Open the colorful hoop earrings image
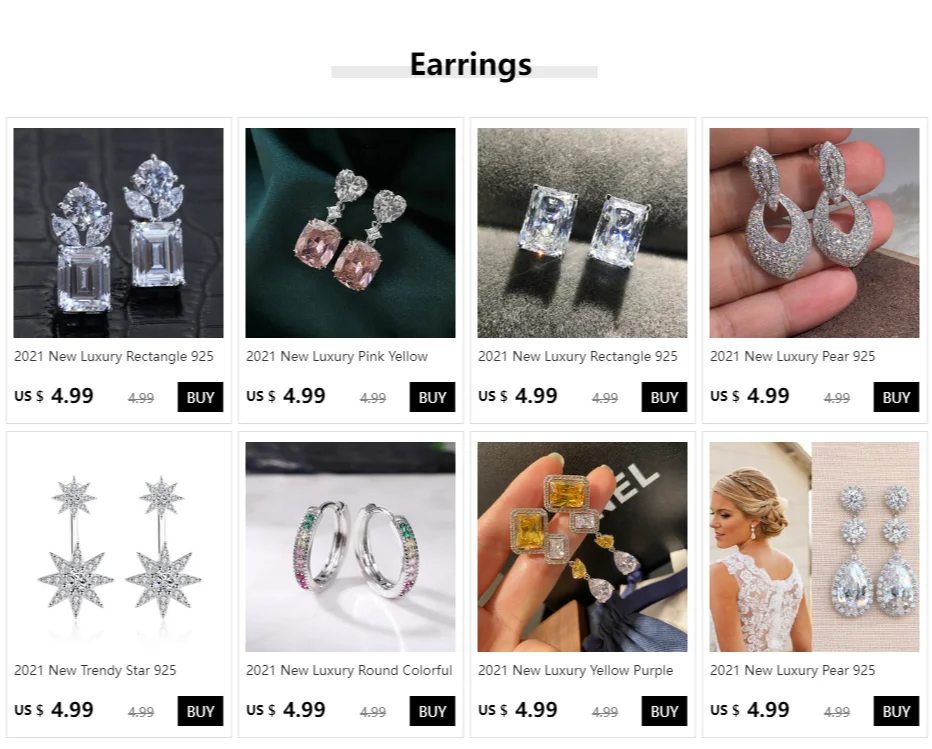 pos(350,547)
